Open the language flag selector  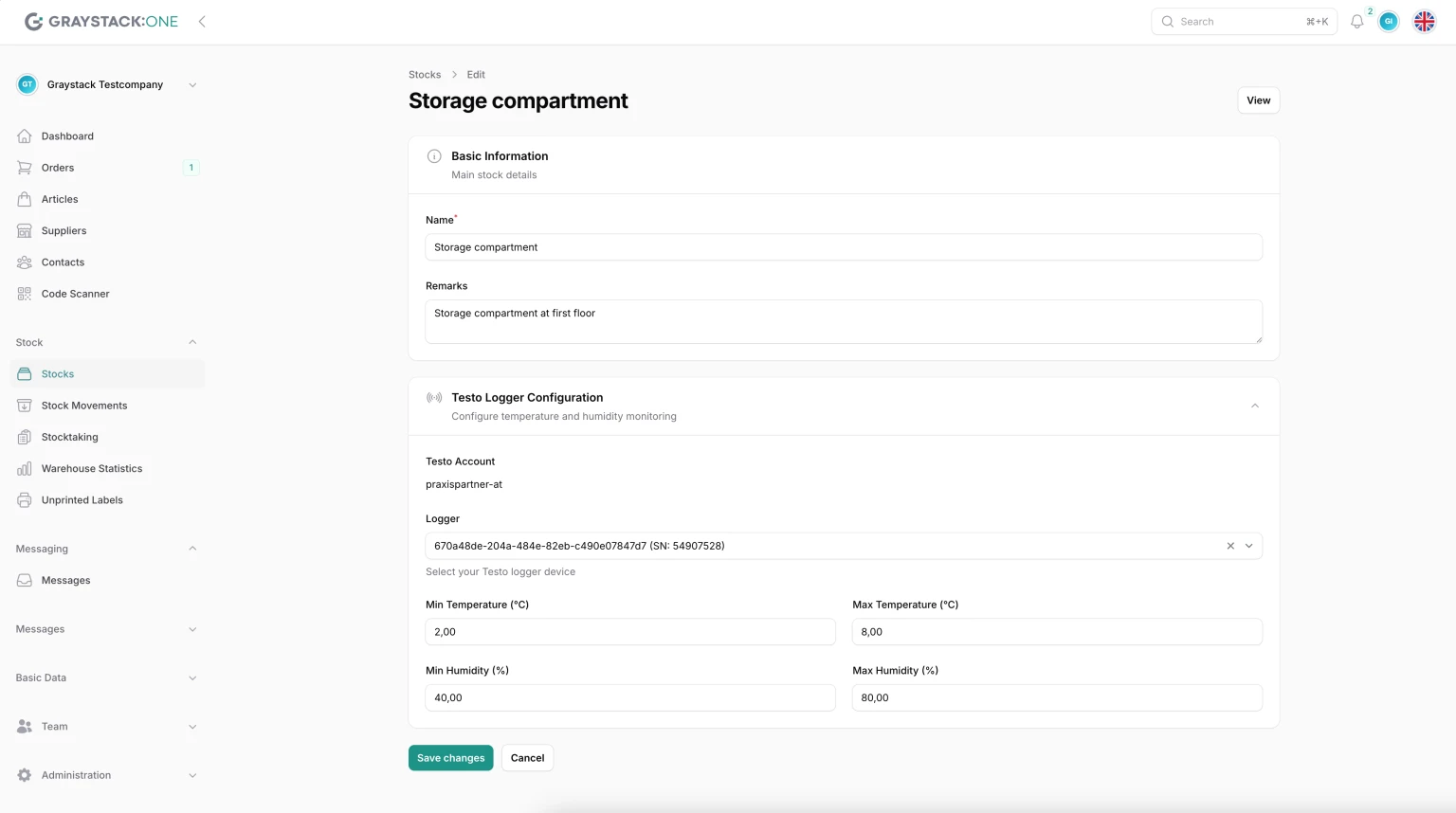[x=1424, y=22]
